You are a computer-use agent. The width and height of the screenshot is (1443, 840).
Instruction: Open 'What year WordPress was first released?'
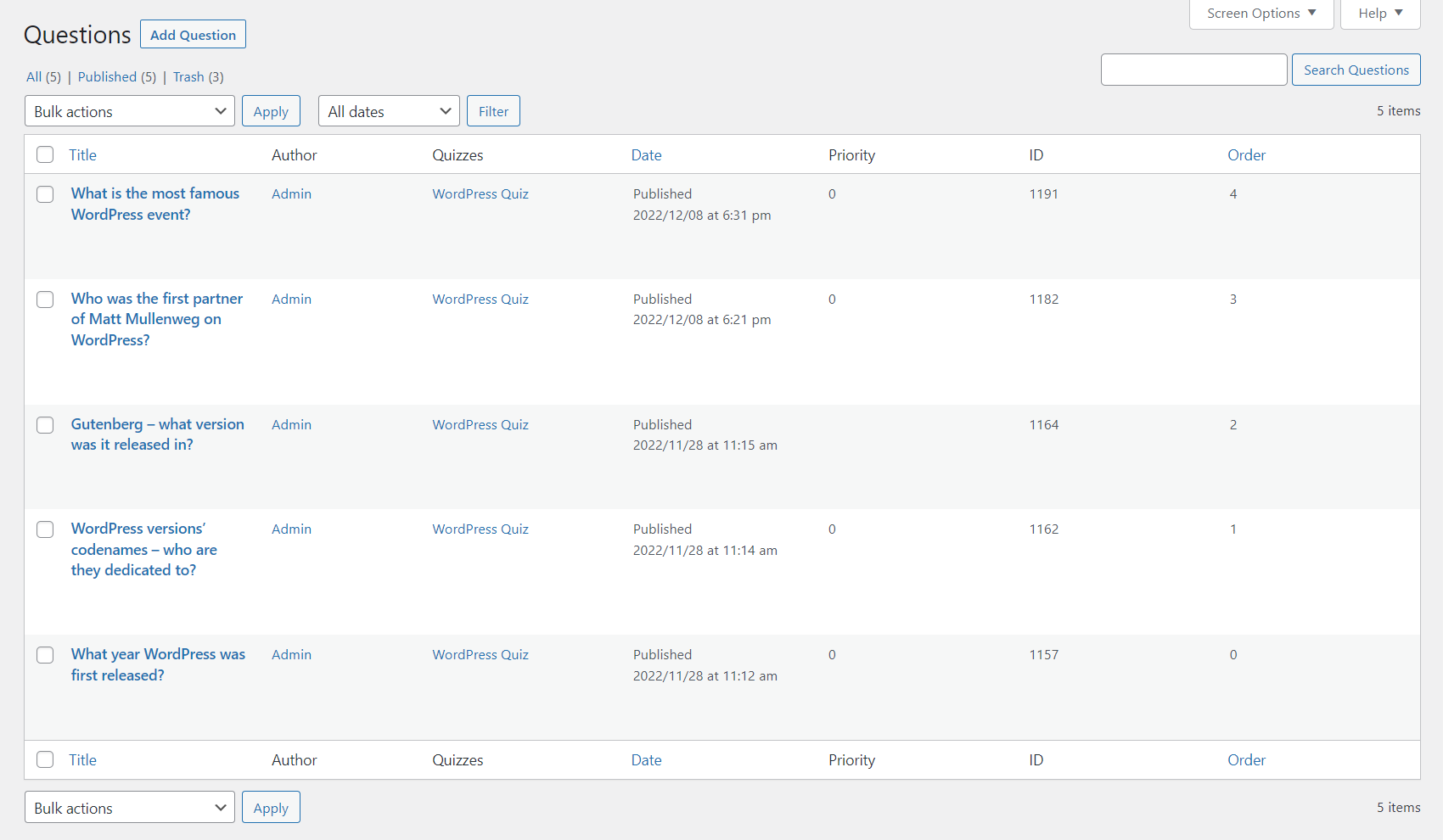pos(158,664)
